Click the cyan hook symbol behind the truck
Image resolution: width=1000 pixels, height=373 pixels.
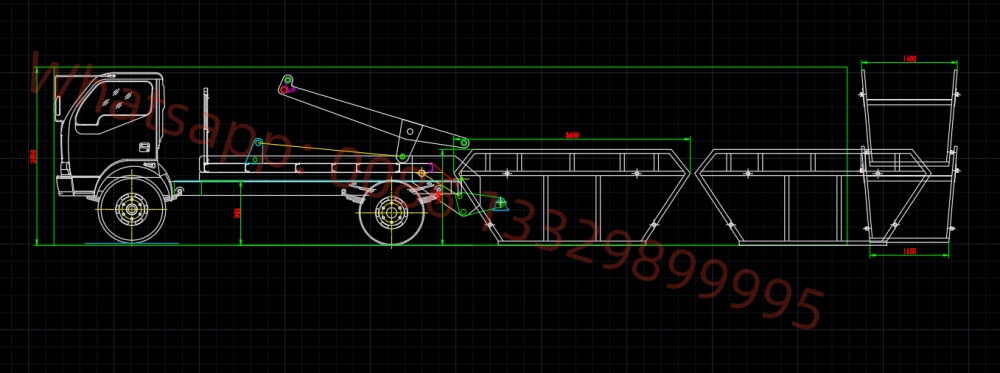500,203
